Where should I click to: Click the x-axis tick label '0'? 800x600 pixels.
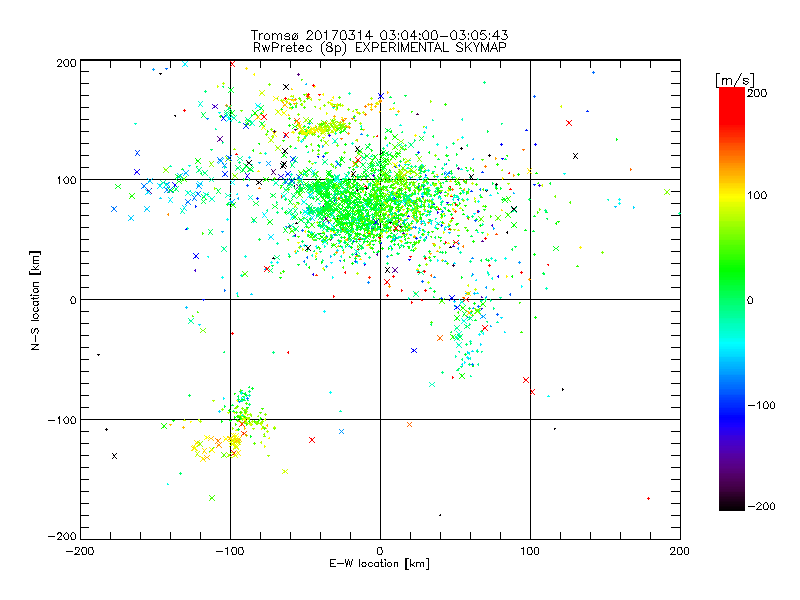click(380, 551)
